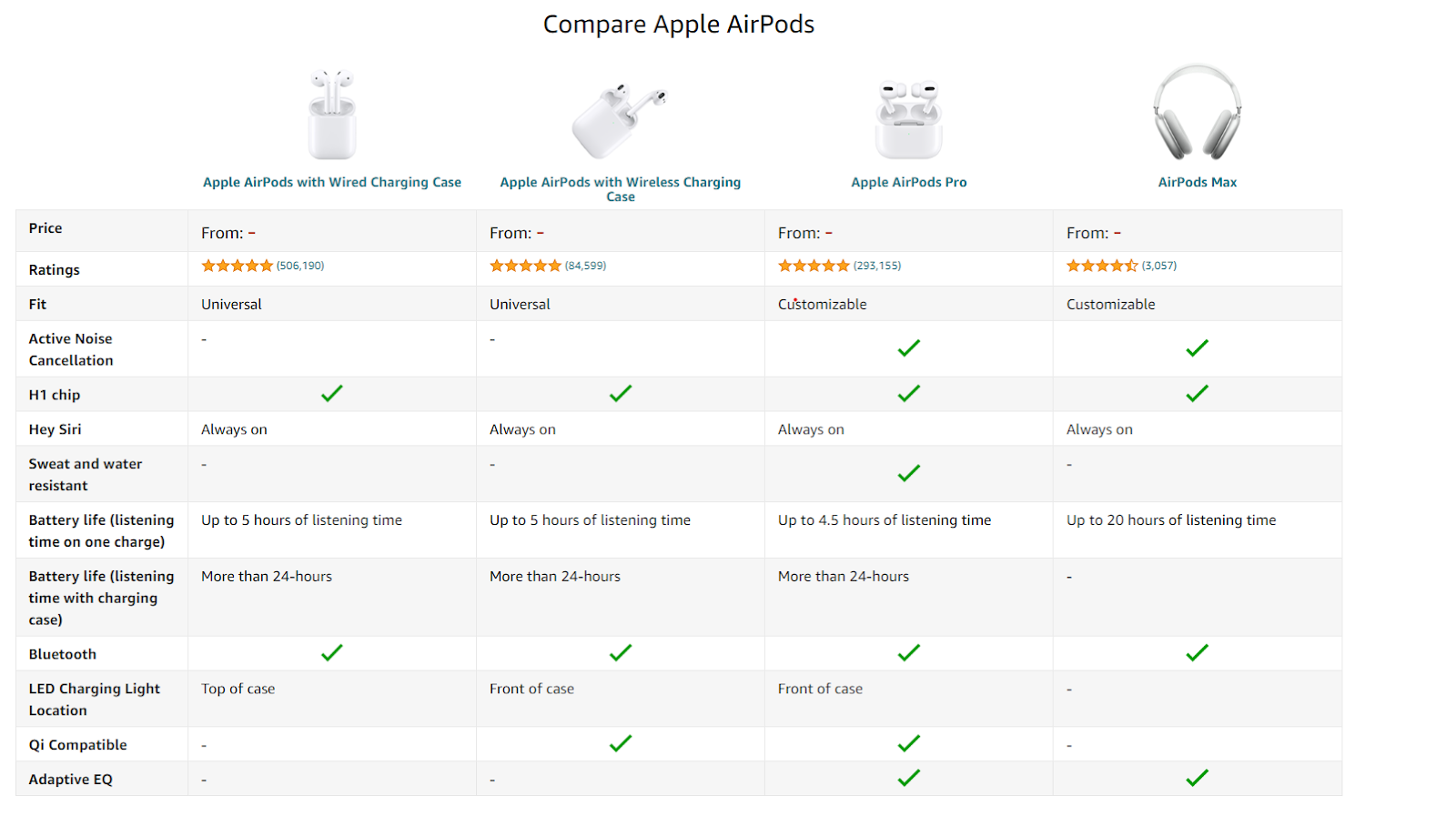
Task: Click the AirPods with Wireless Charging Case image
Action: tap(620, 116)
